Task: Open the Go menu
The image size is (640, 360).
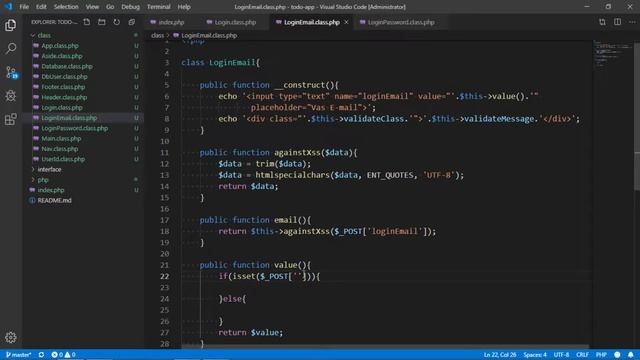Action: (110, 7)
